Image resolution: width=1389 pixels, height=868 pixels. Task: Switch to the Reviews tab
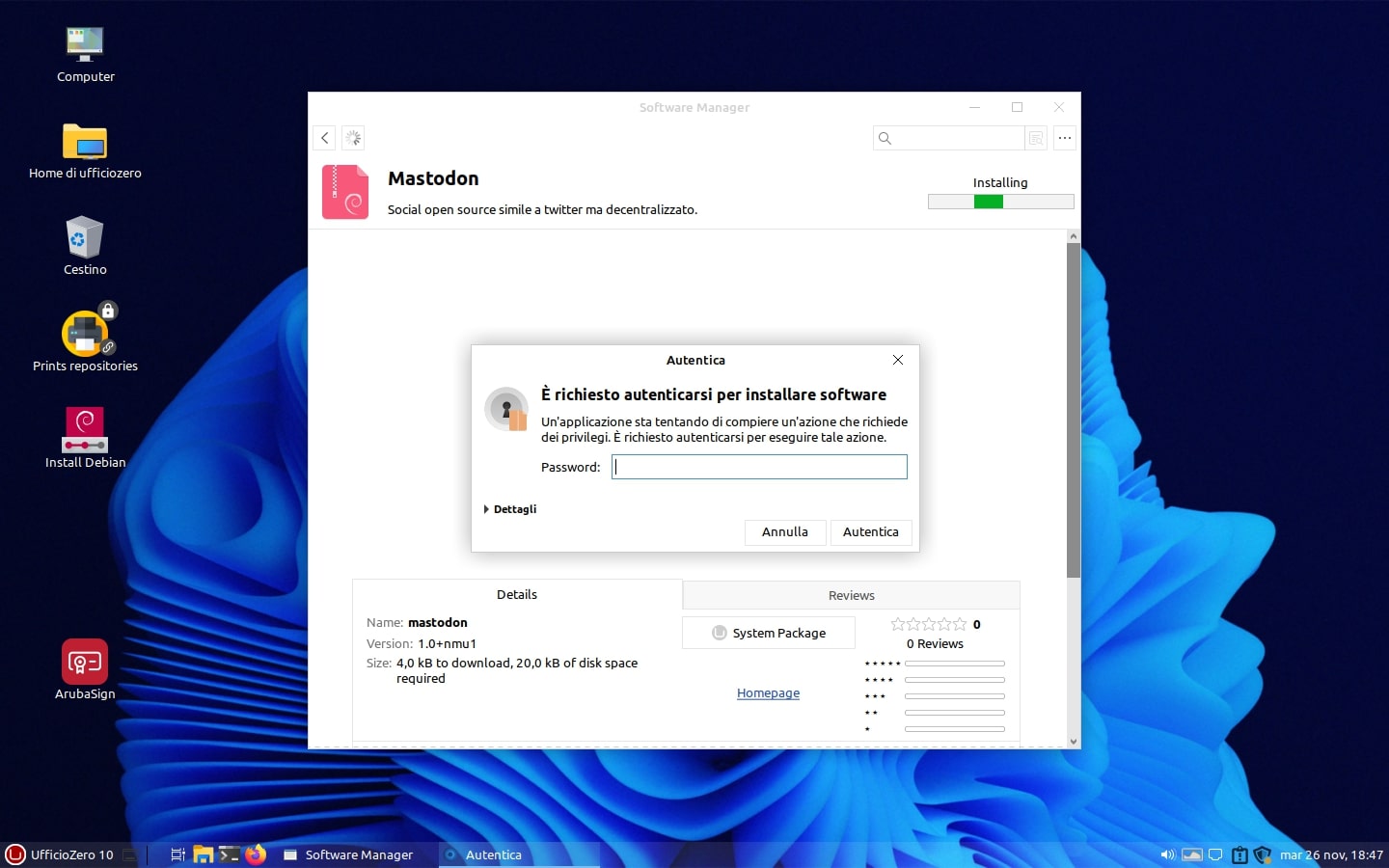(851, 595)
